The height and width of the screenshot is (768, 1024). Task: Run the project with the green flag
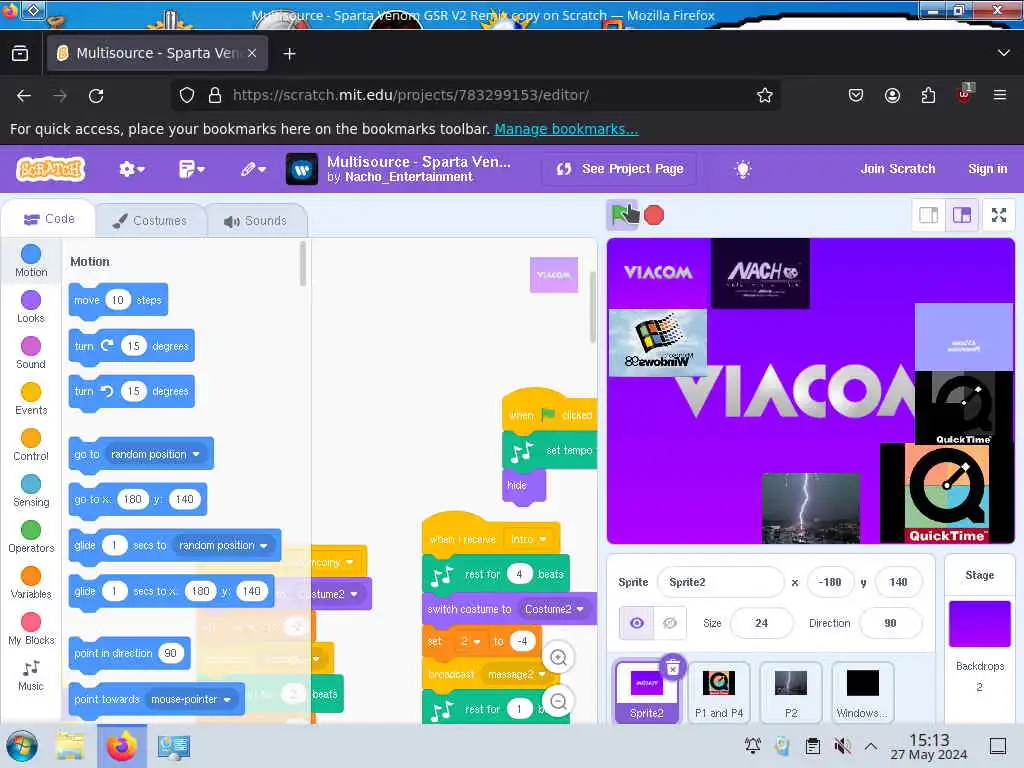[622, 215]
